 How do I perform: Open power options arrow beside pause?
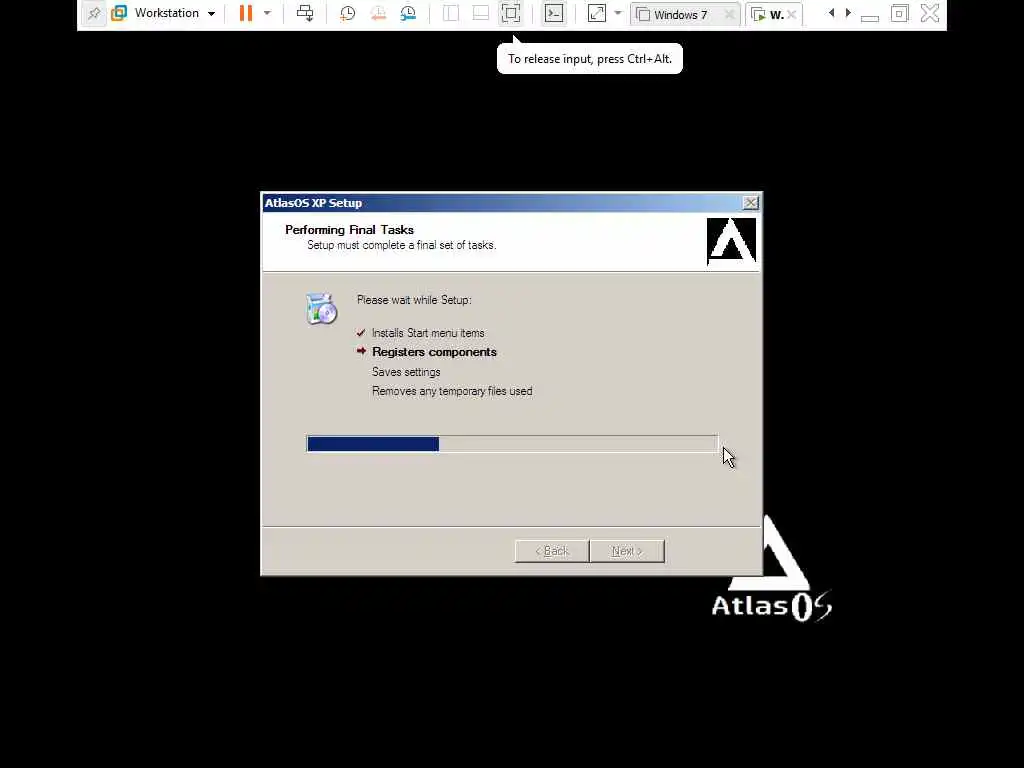pyautogui.click(x=267, y=13)
